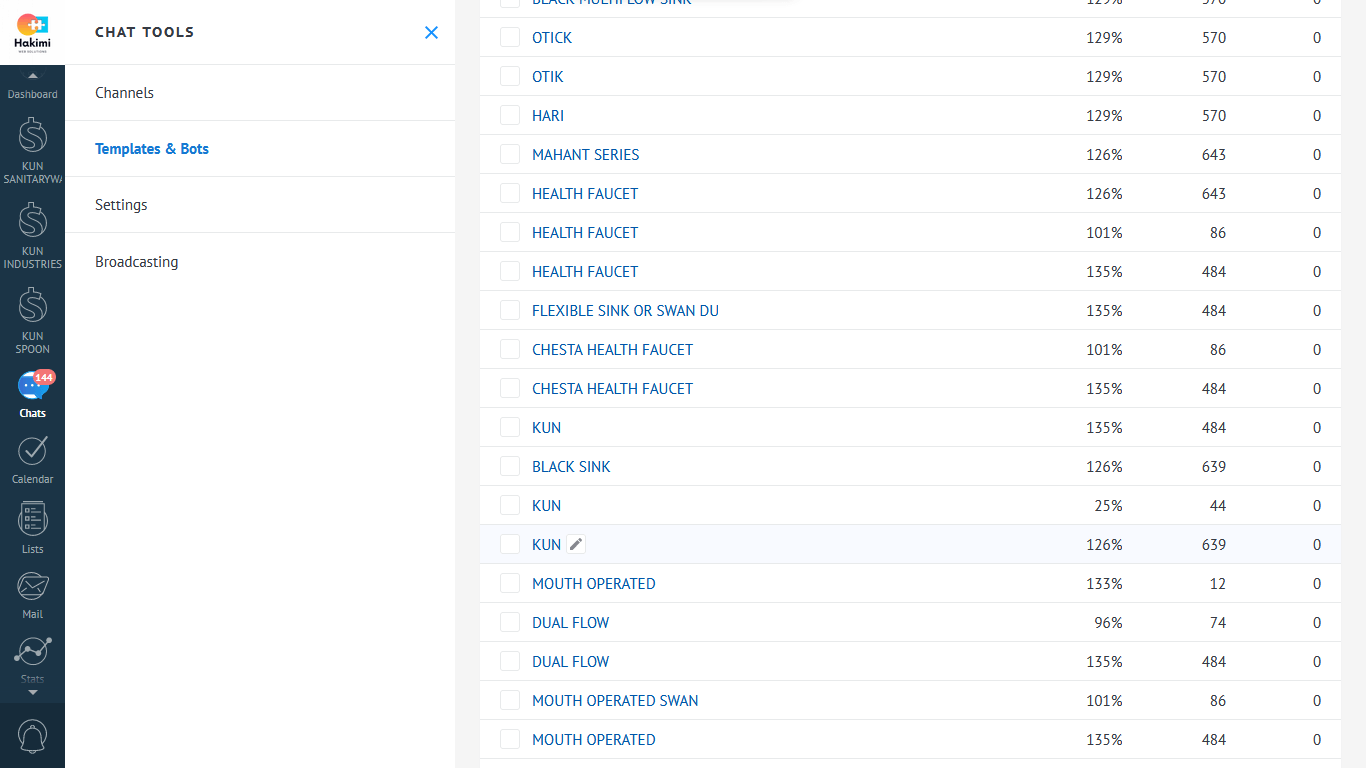Check the MOUTH OPERATED 133% row checkbox

pyautogui.click(x=510, y=583)
